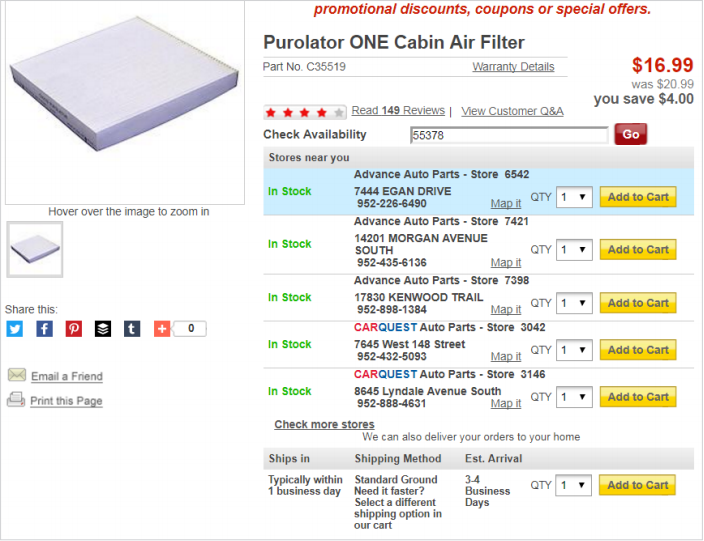Viewport: 704px width, 541px height.
Task: Expand quantity dropdown for home delivery shipping
Action: (574, 485)
